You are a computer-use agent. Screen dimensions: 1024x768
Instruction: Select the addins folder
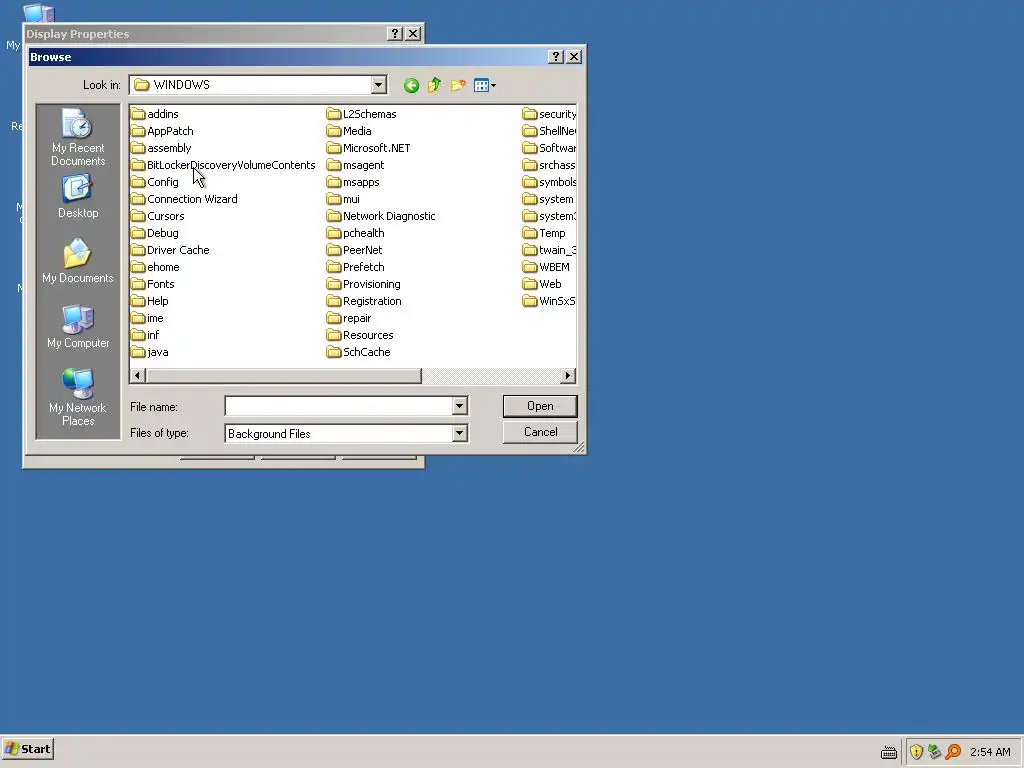[155, 114]
